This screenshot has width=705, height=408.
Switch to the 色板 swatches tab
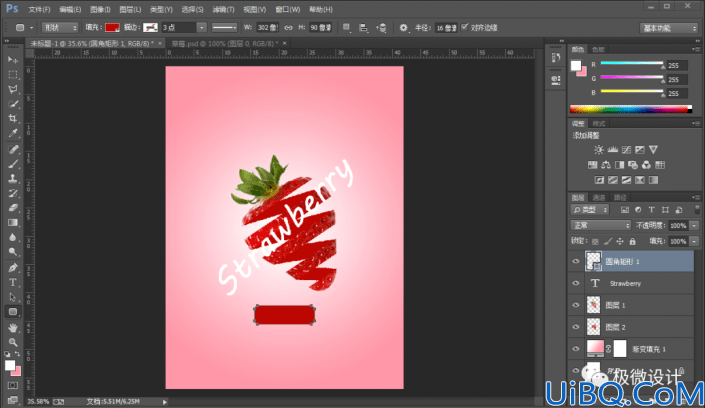[x=598, y=49]
